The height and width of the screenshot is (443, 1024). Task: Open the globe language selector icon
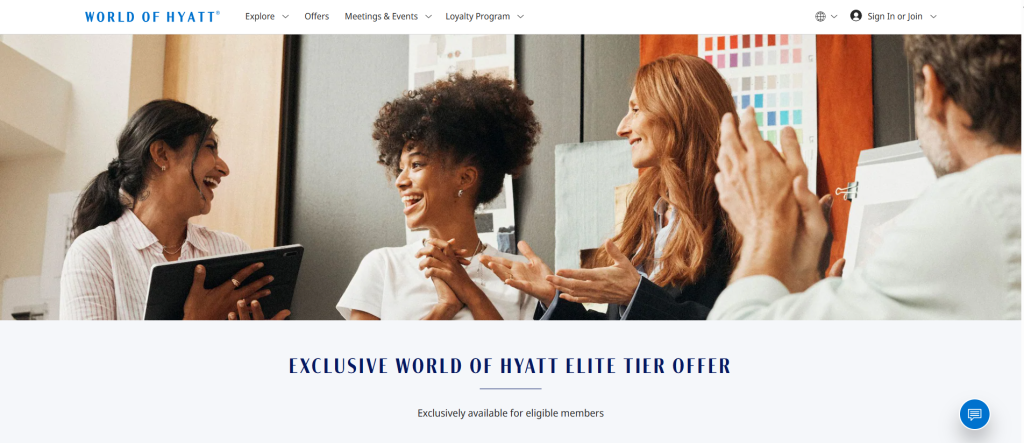(820, 16)
